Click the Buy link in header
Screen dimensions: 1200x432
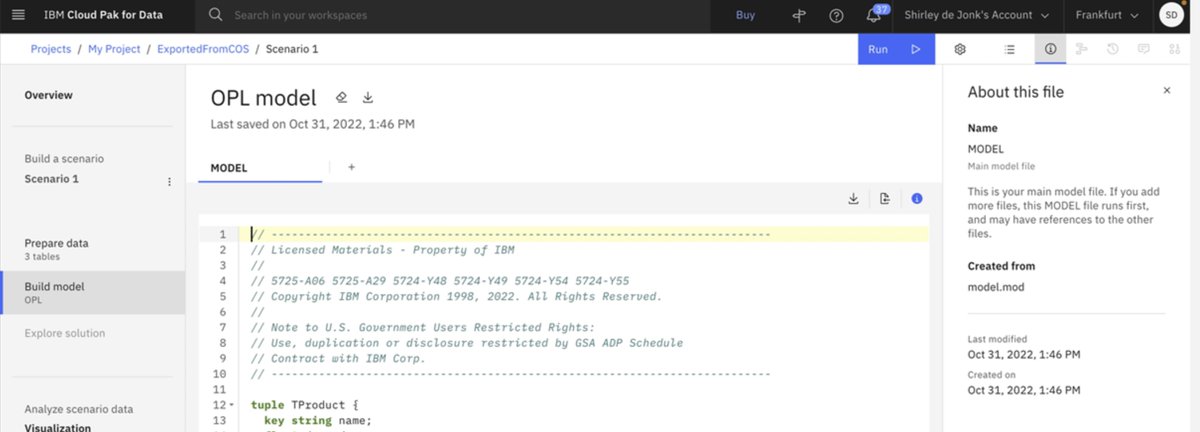pos(745,16)
